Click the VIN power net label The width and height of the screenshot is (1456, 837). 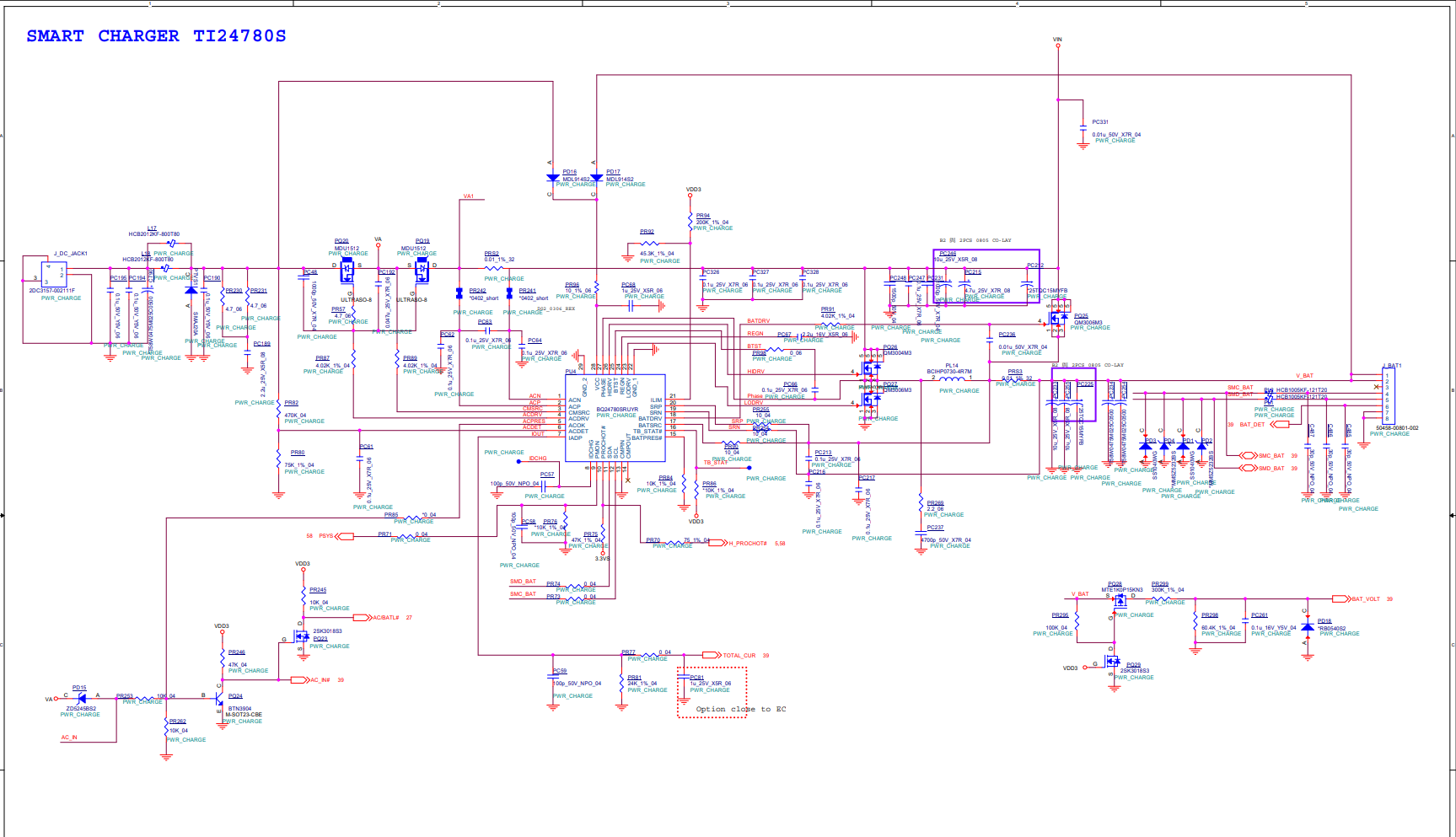coord(1058,40)
